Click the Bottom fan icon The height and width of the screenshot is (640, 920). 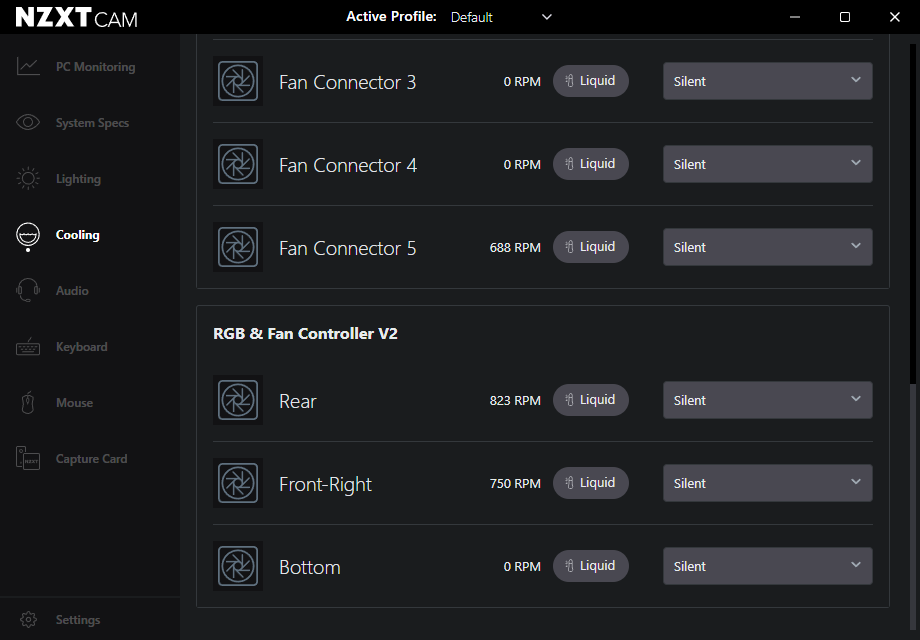238,566
